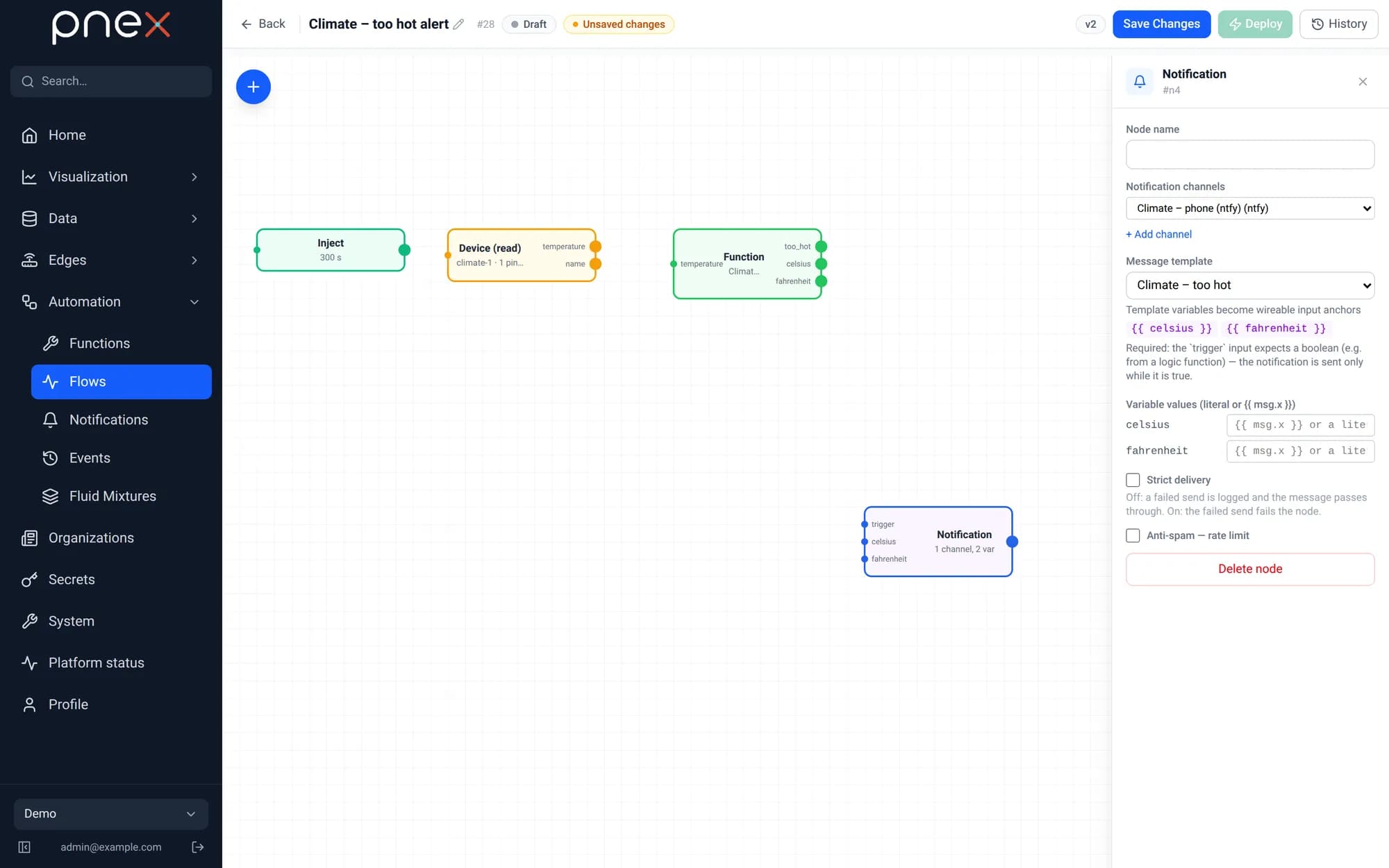Open Home from the sidebar
This screenshot has width=1389, height=868.
pos(111,135)
